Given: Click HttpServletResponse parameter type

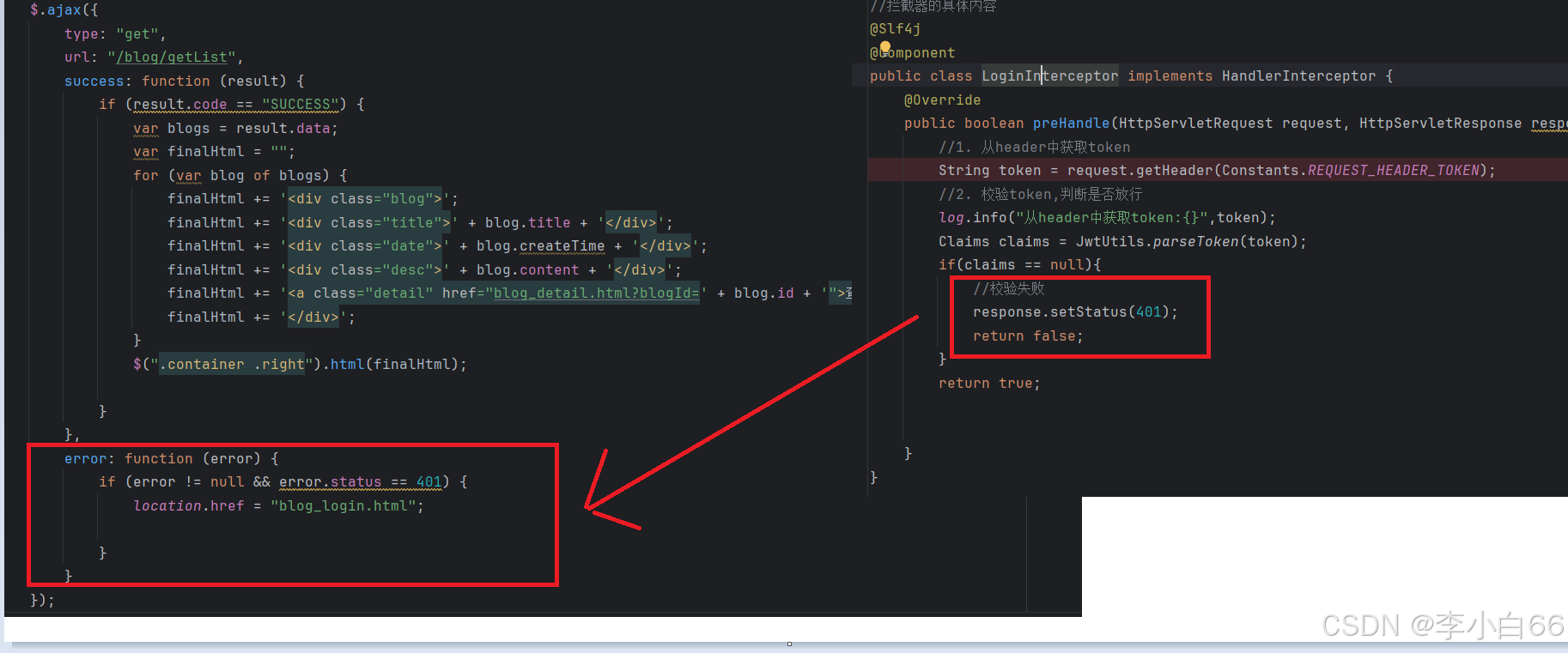Looking at the screenshot, I should (x=1440, y=124).
